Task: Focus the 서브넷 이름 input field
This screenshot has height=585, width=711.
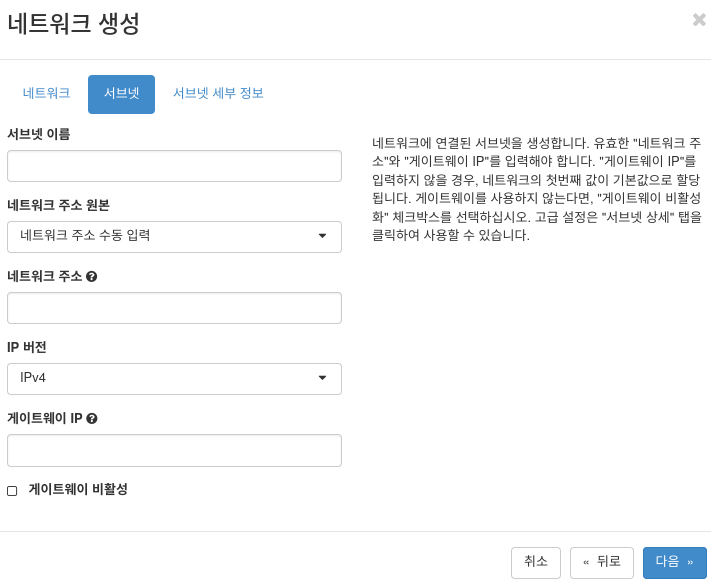Action: [174, 166]
